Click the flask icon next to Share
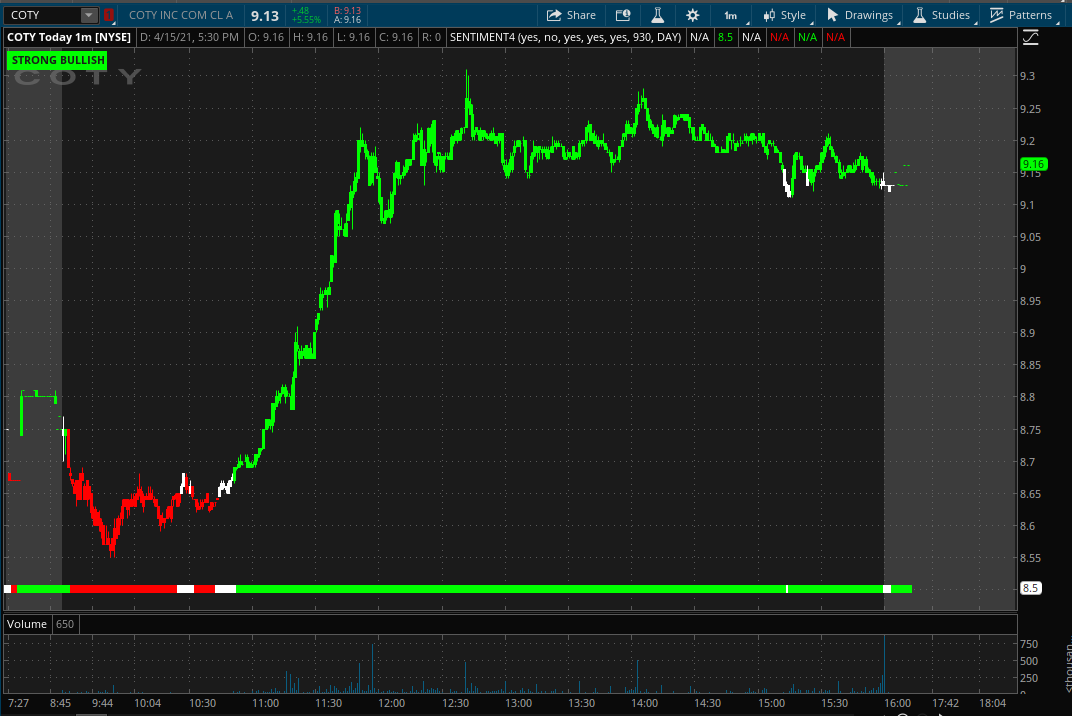The height and width of the screenshot is (716, 1072). (657, 15)
